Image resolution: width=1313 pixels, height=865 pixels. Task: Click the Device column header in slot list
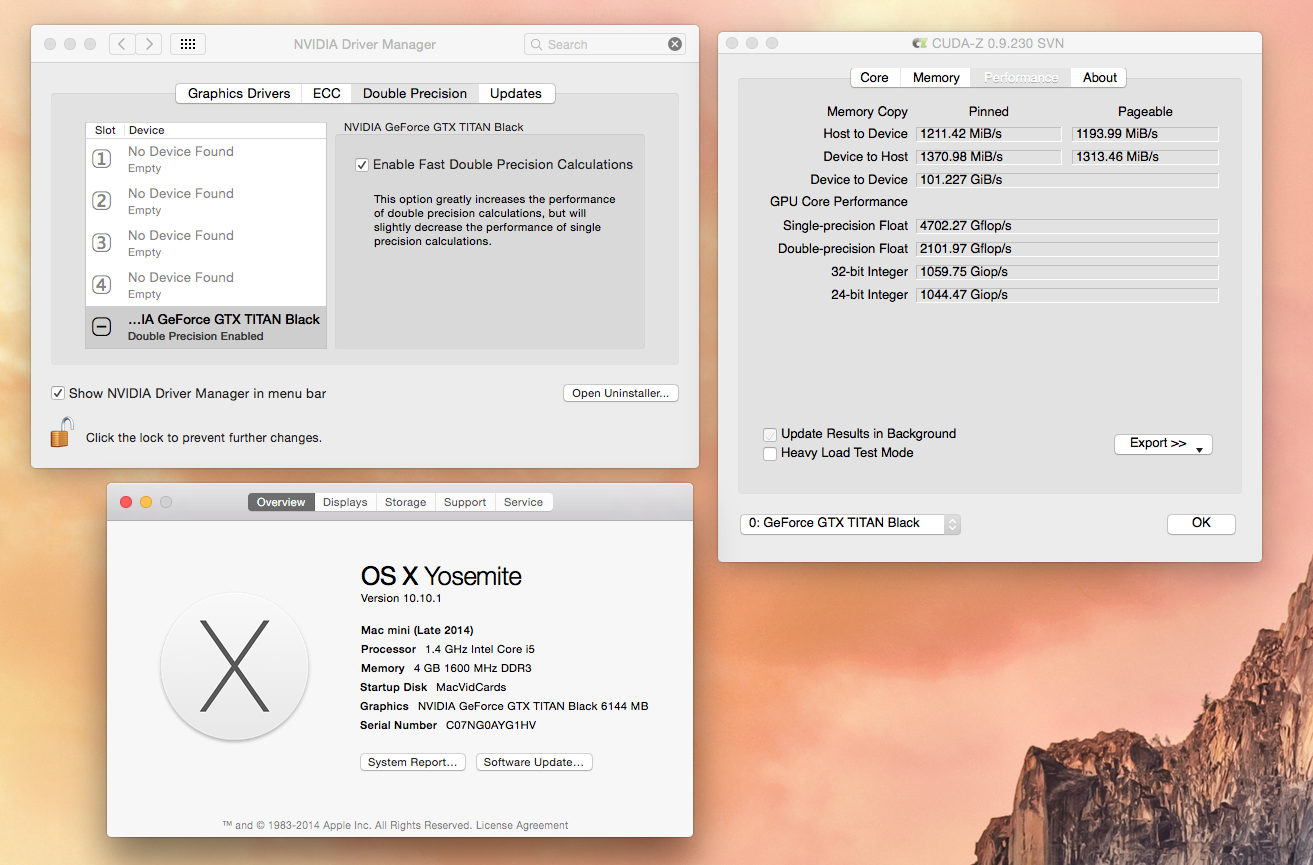[x=147, y=130]
